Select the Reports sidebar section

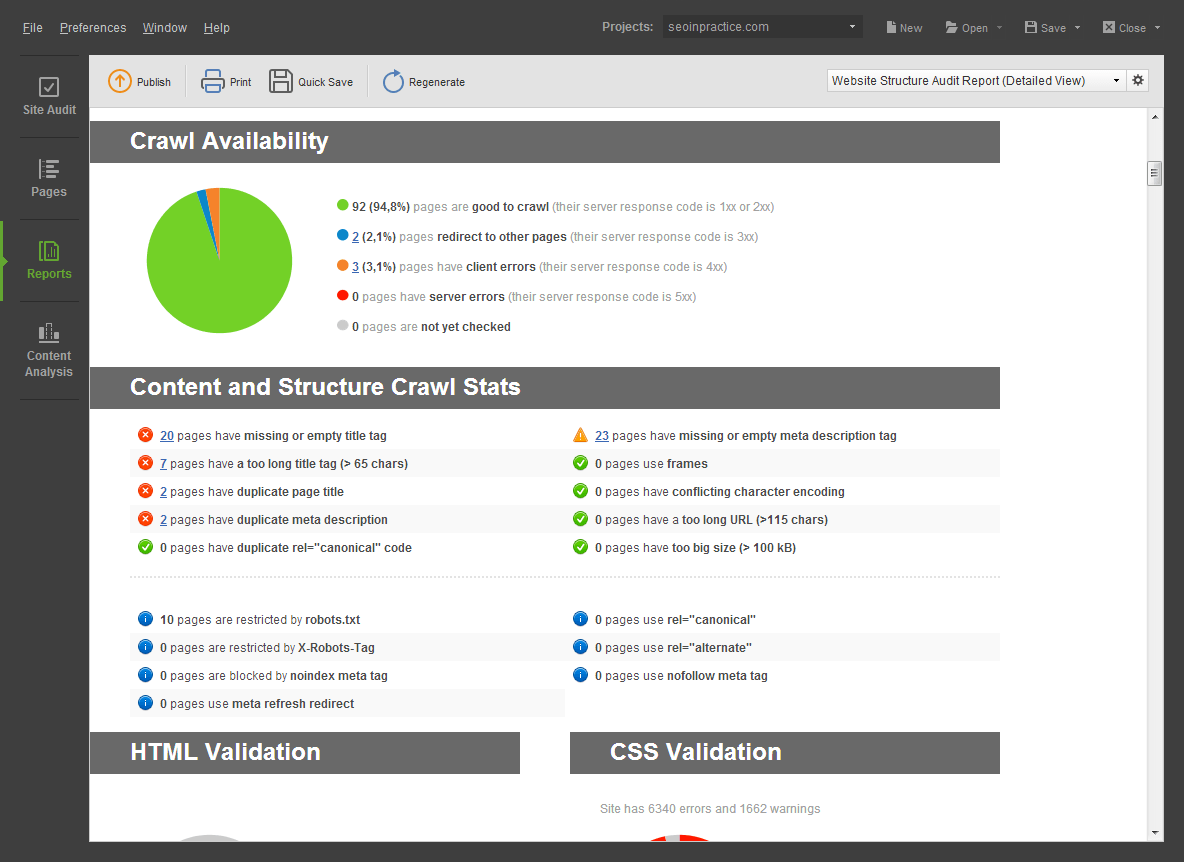coord(49,260)
